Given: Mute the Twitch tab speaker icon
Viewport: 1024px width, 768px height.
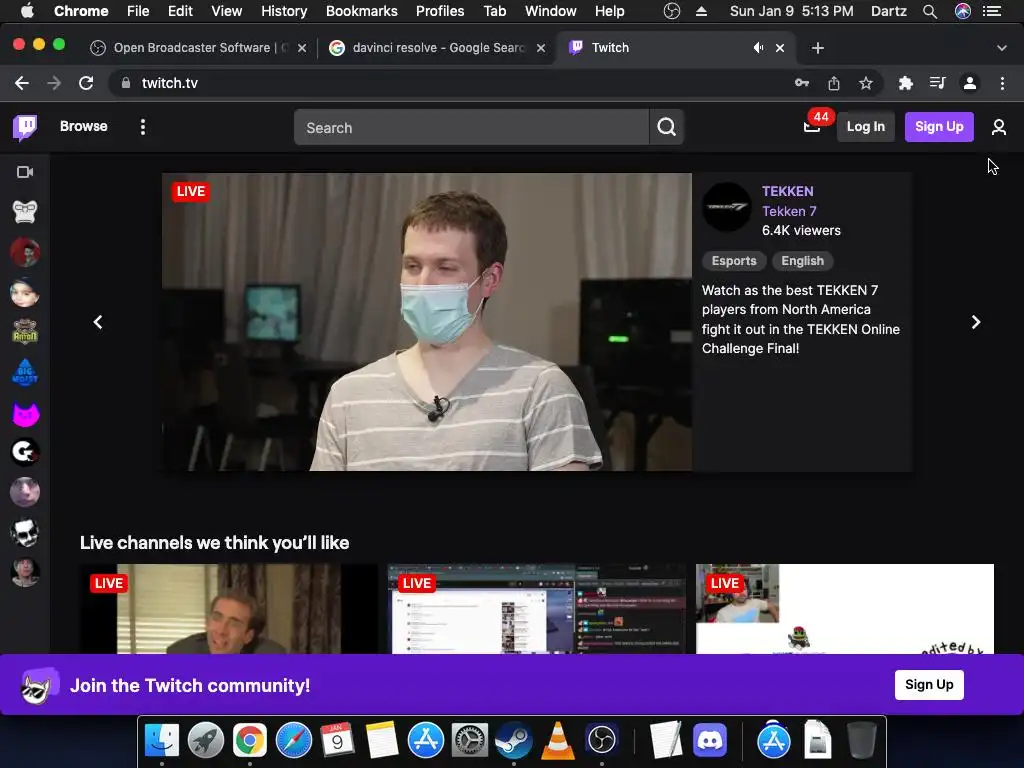Looking at the screenshot, I should point(758,48).
